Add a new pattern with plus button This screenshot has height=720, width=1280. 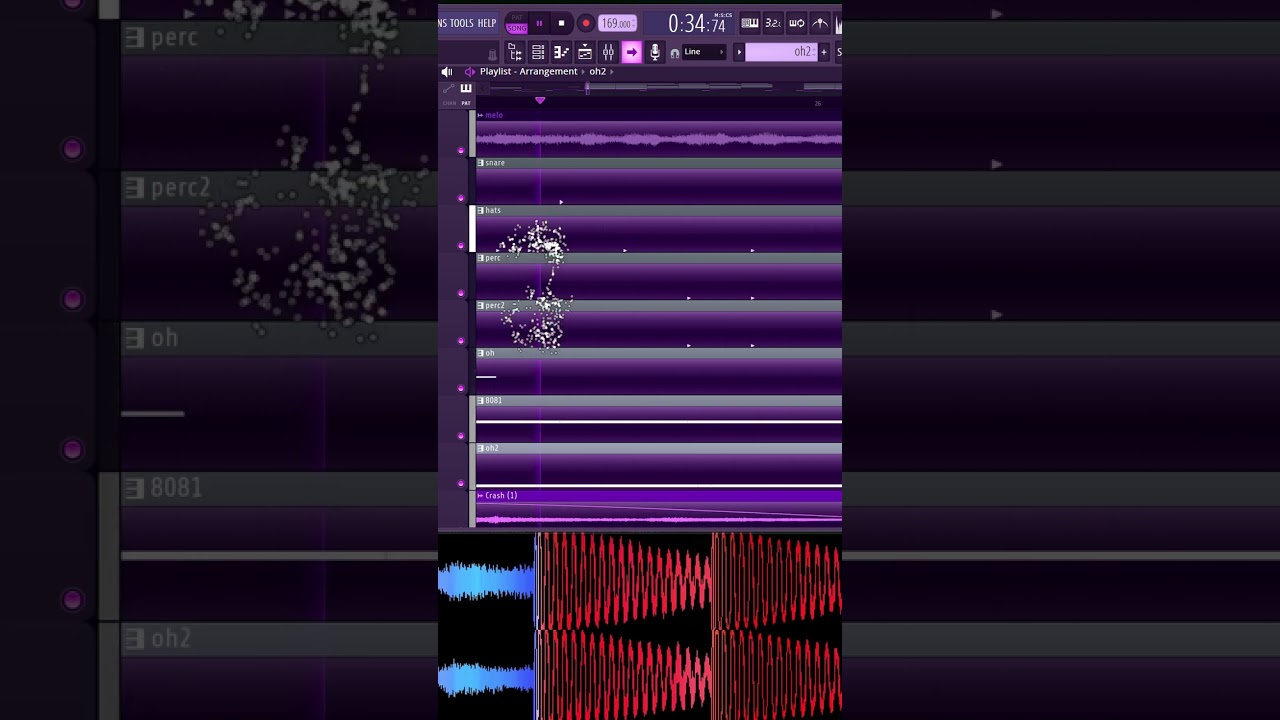point(824,52)
